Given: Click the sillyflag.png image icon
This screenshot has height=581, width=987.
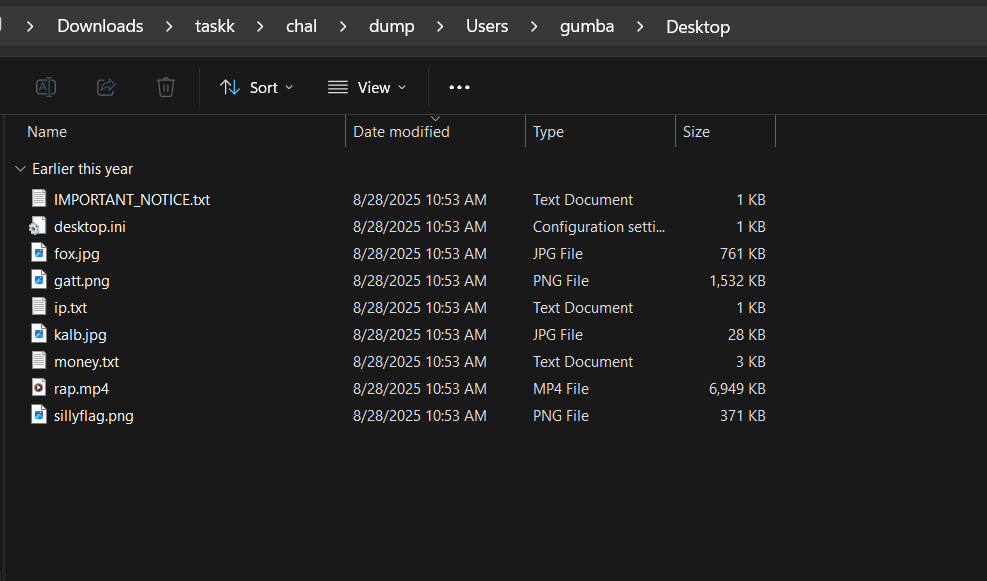Looking at the screenshot, I should click(38, 415).
